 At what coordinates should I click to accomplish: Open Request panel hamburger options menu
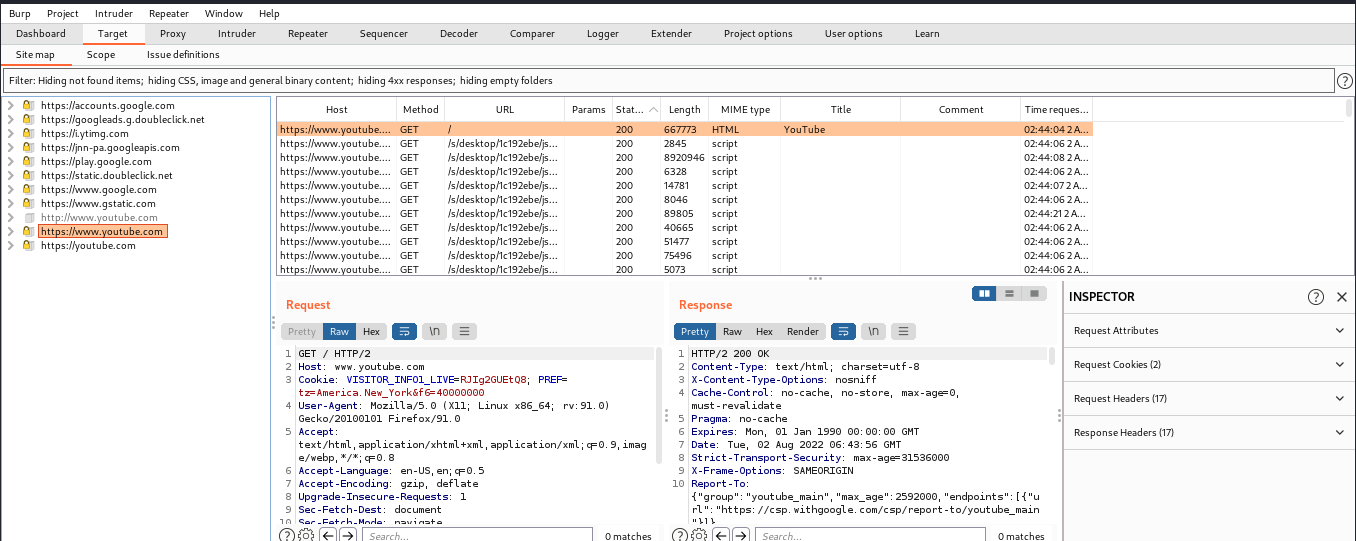coord(464,331)
